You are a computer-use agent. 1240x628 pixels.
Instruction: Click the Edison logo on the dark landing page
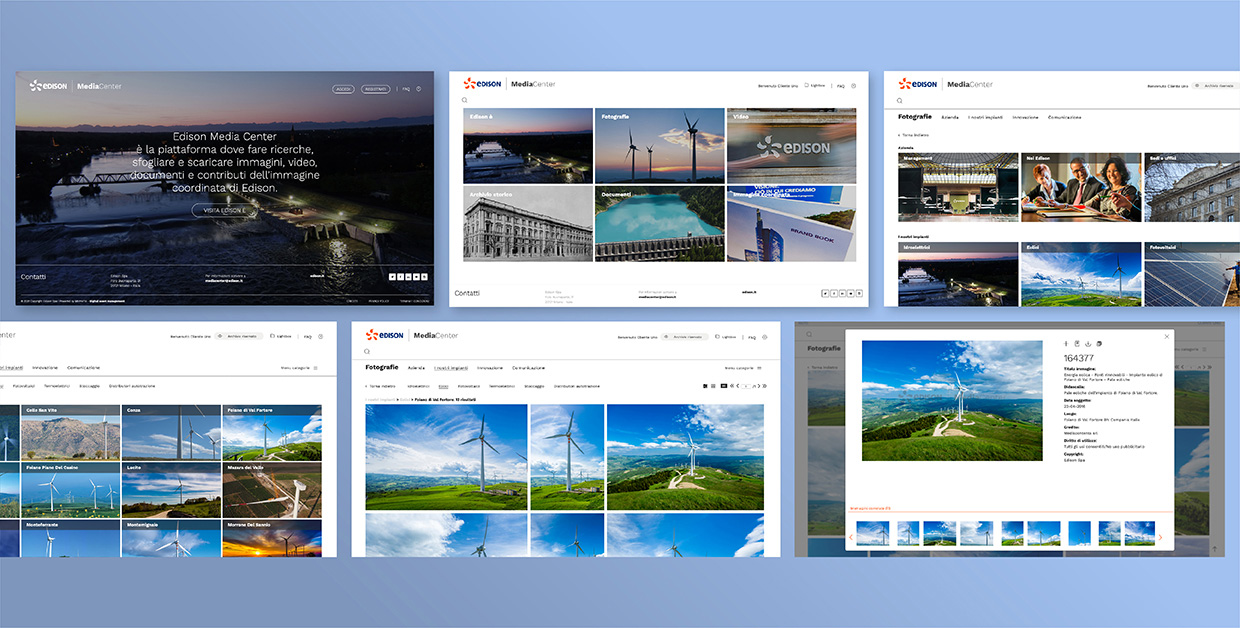(49, 86)
